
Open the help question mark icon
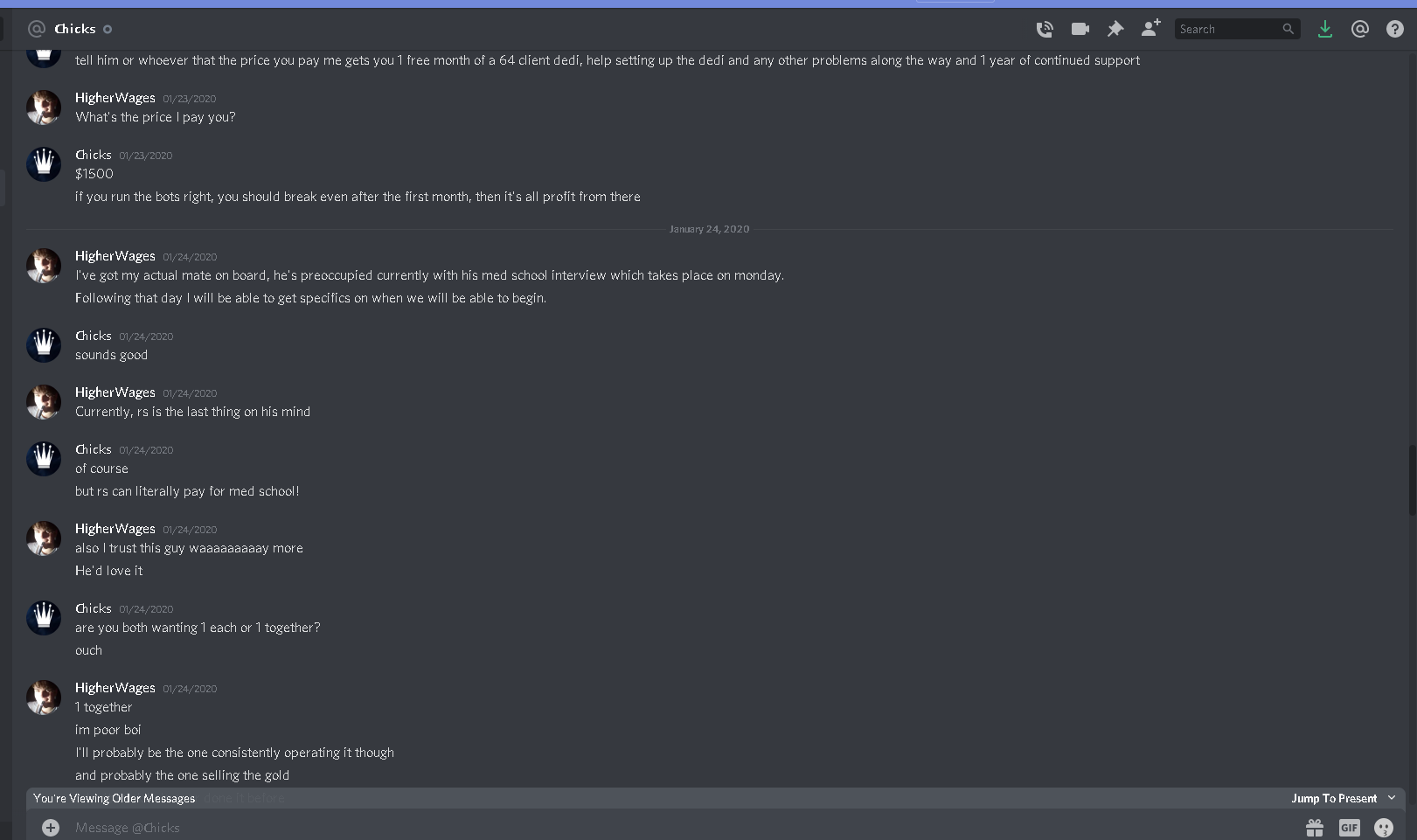coord(1395,29)
